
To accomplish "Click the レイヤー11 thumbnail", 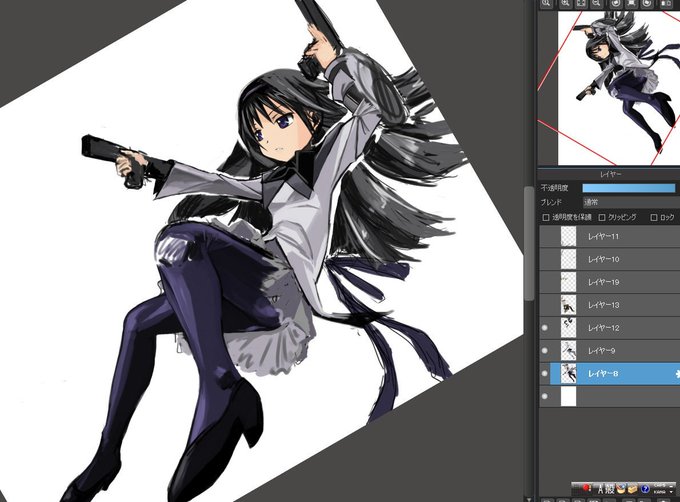I will point(569,236).
